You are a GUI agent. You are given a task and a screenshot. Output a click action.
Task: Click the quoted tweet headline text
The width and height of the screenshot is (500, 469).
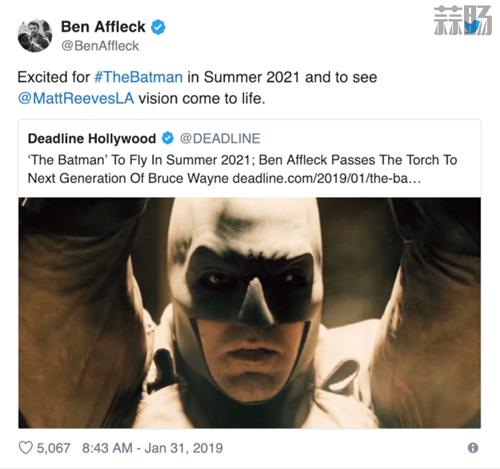coord(242,169)
